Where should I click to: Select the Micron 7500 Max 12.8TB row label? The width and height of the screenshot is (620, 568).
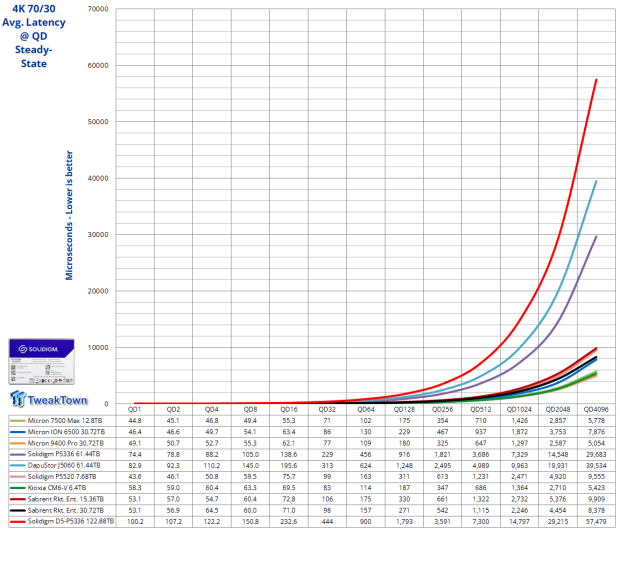(x=65, y=420)
